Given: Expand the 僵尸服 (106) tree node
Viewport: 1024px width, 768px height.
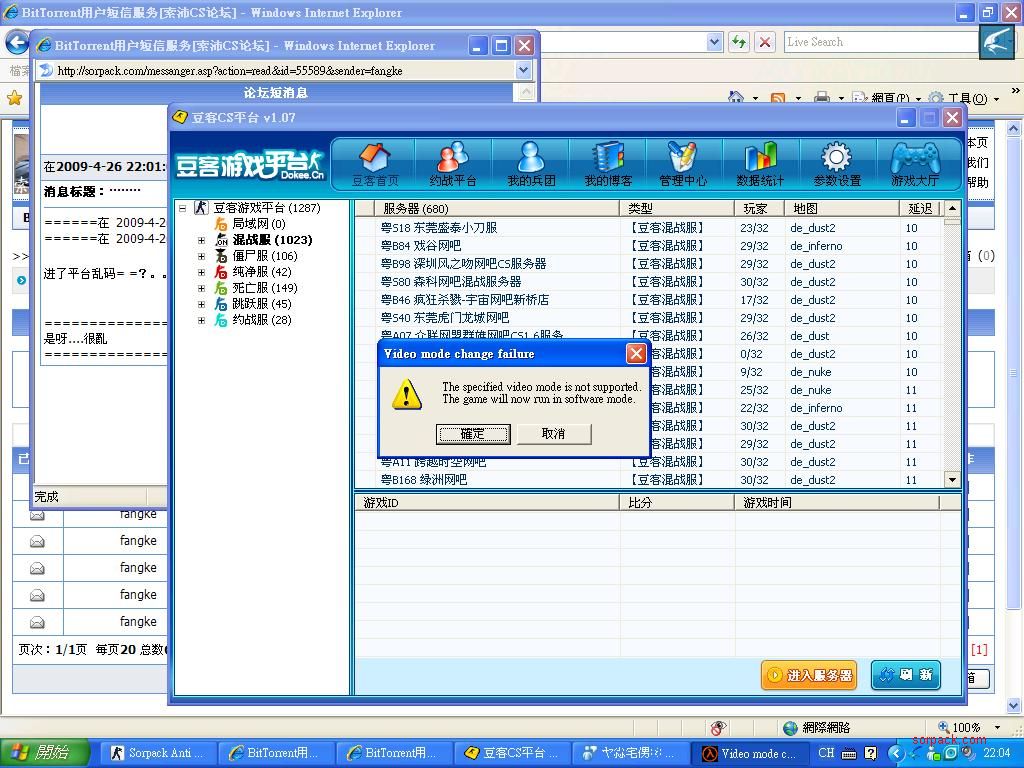Looking at the screenshot, I should [201, 256].
